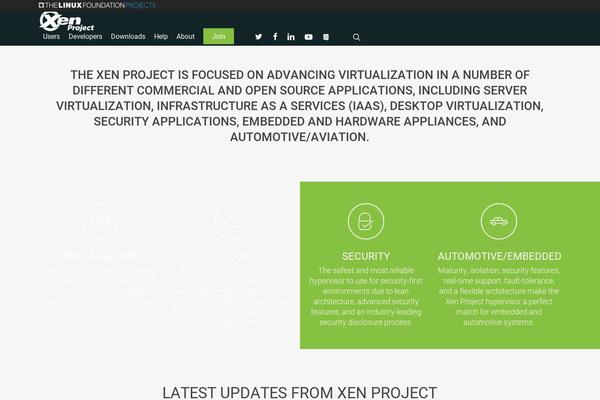Click the 'Latest Updates from Xen Project' heading

[x=300, y=393]
